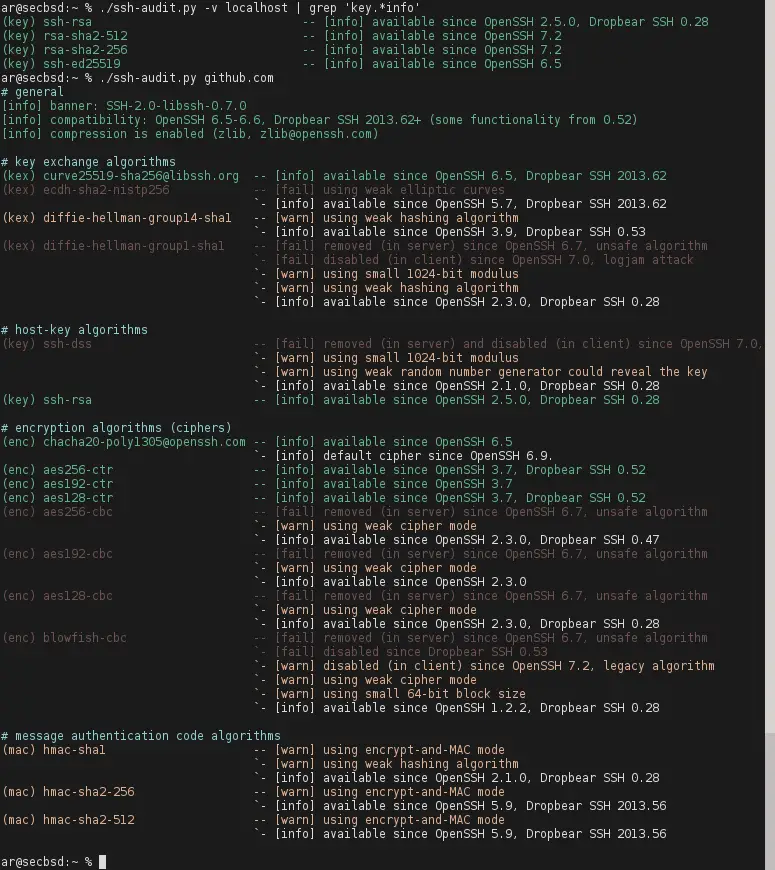
Task: Select curve25519-sha256@libssh.org kex entry
Action: (x=335, y=176)
